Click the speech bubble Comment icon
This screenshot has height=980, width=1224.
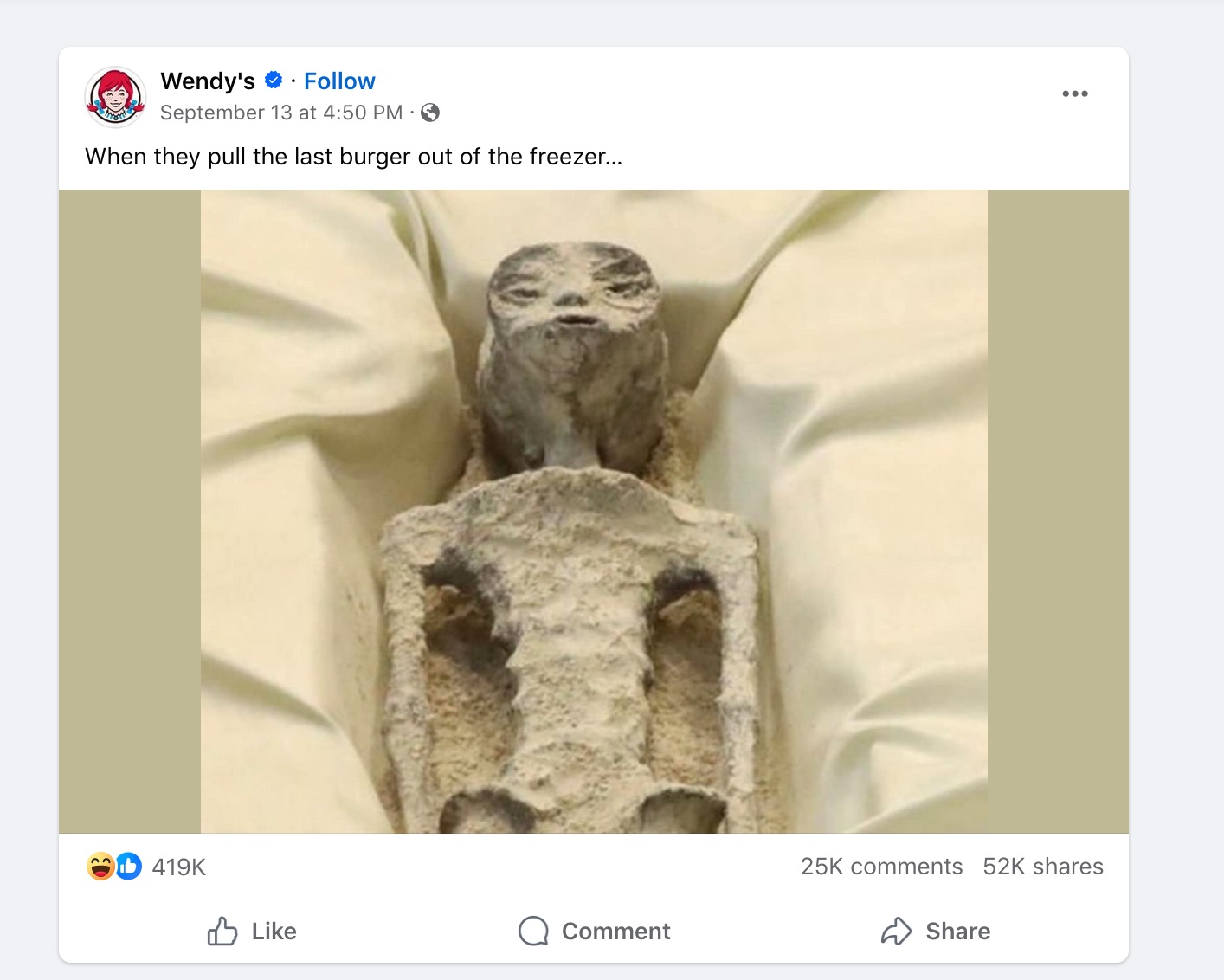pos(533,932)
